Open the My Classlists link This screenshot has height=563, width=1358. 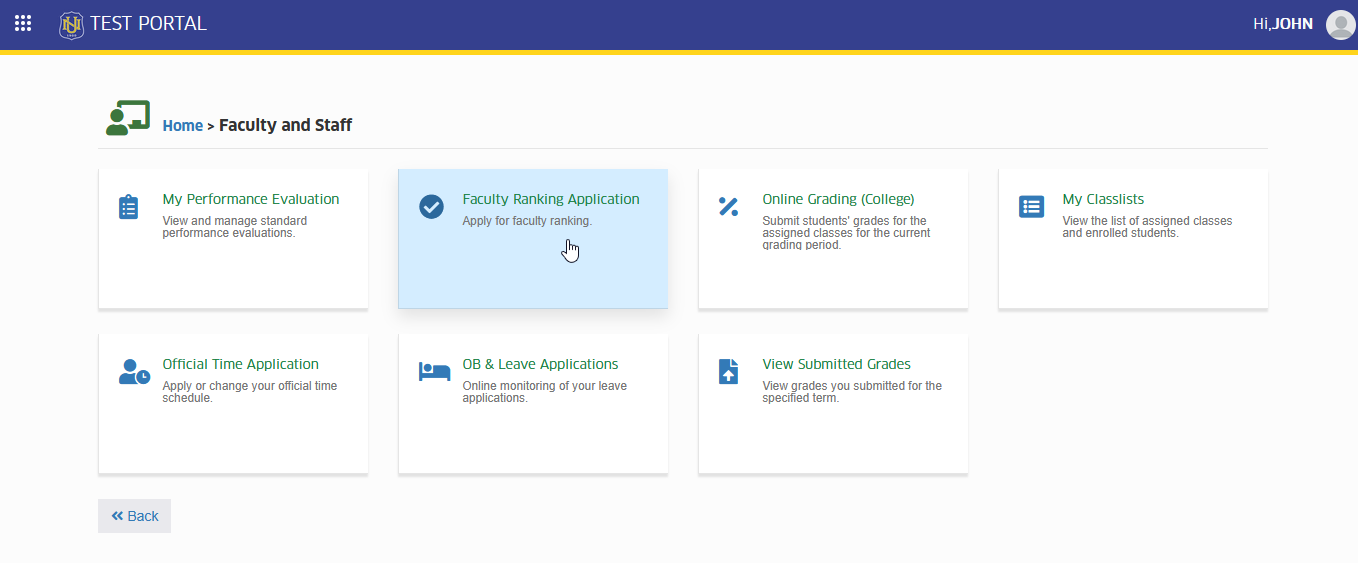coord(1103,199)
